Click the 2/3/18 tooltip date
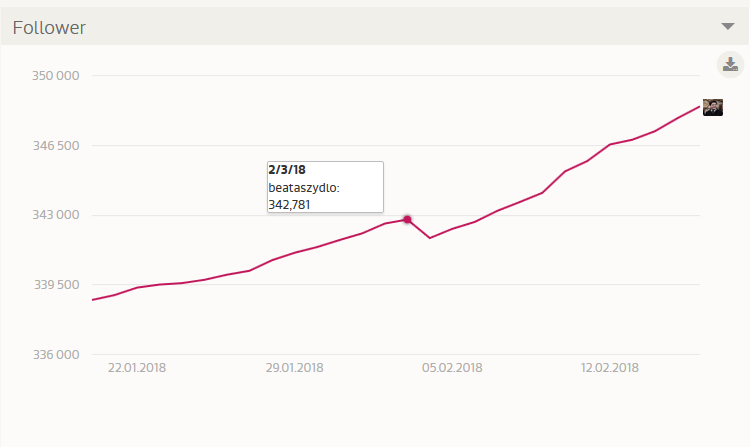 click(286, 170)
